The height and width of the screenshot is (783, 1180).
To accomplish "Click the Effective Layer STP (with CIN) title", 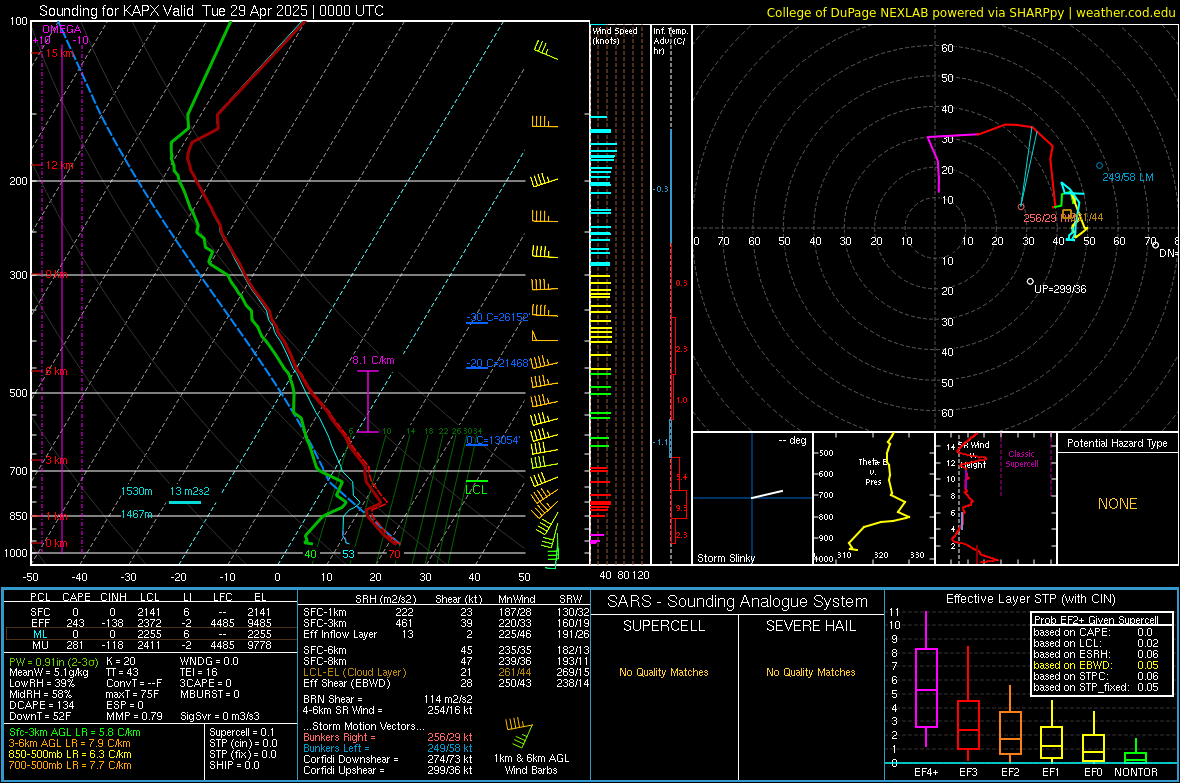I will click(x=1030, y=599).
